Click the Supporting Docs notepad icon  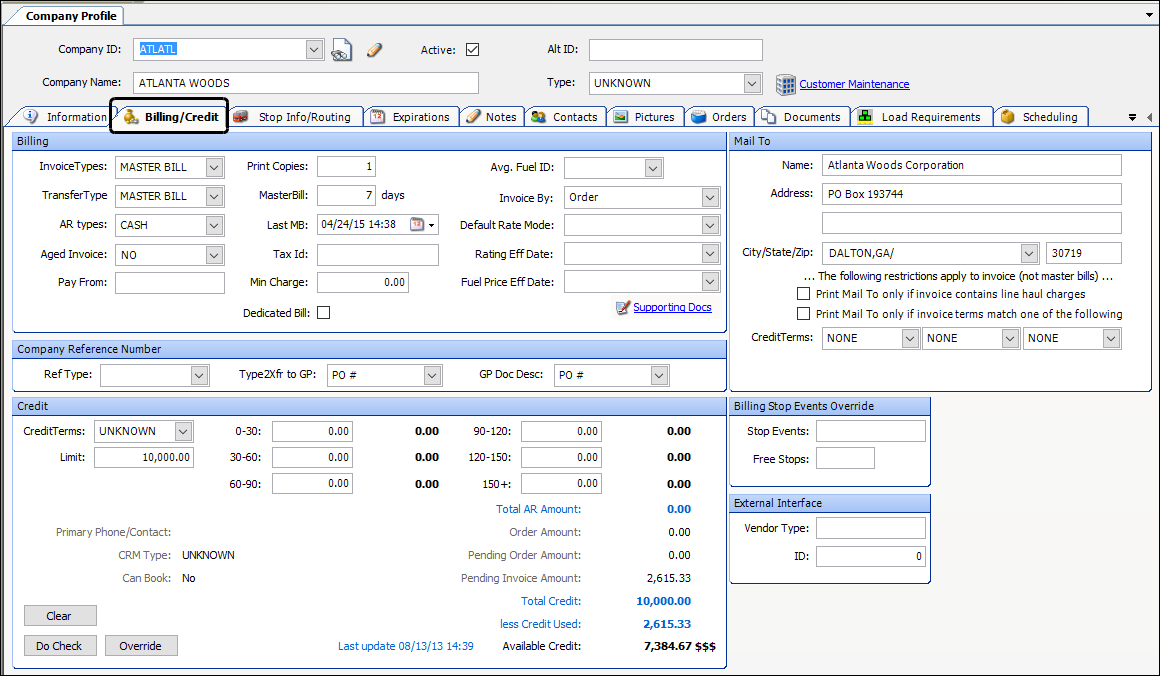coord(623,308)
